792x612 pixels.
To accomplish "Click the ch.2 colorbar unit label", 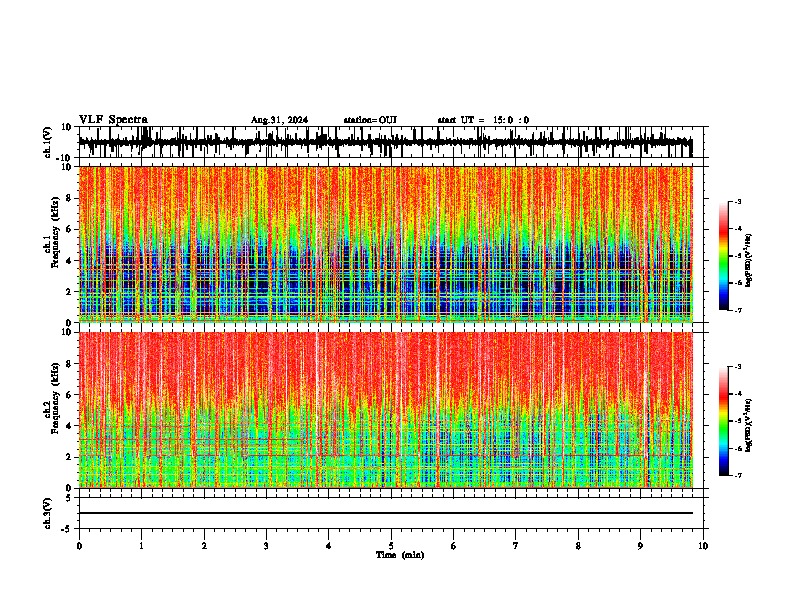I will 748,425.
